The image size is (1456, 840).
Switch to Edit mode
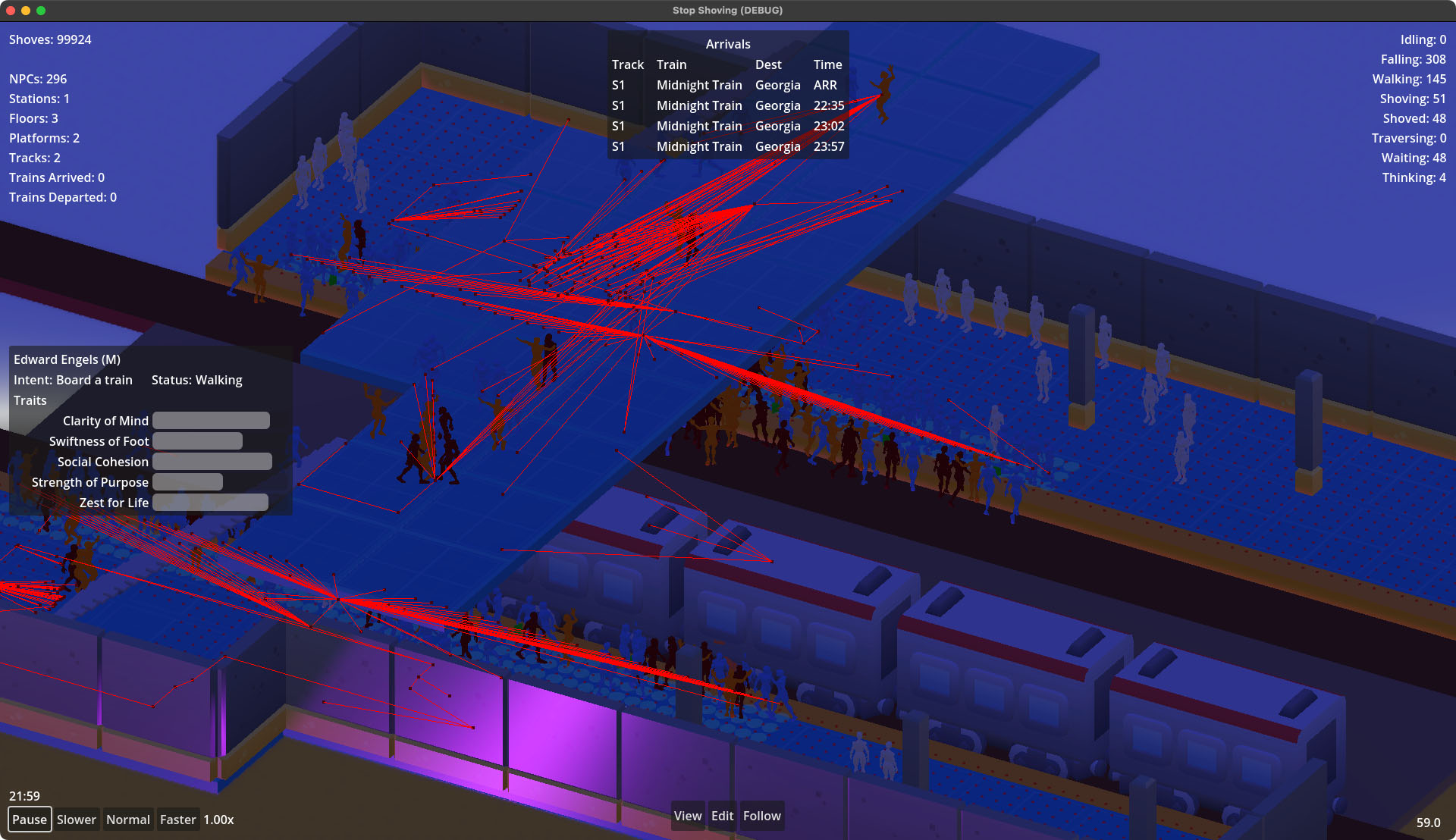click(x=722, y=816)
